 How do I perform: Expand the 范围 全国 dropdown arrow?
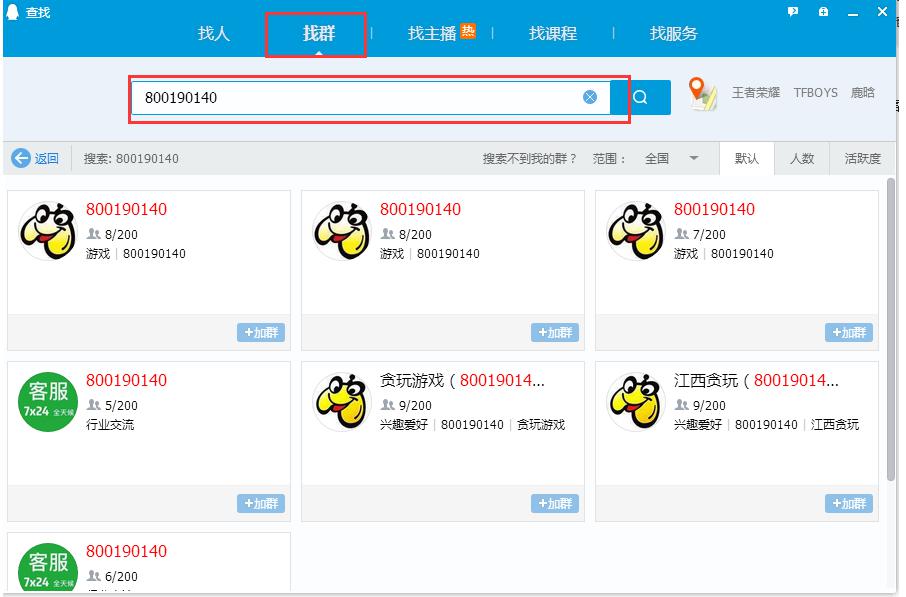694,158
